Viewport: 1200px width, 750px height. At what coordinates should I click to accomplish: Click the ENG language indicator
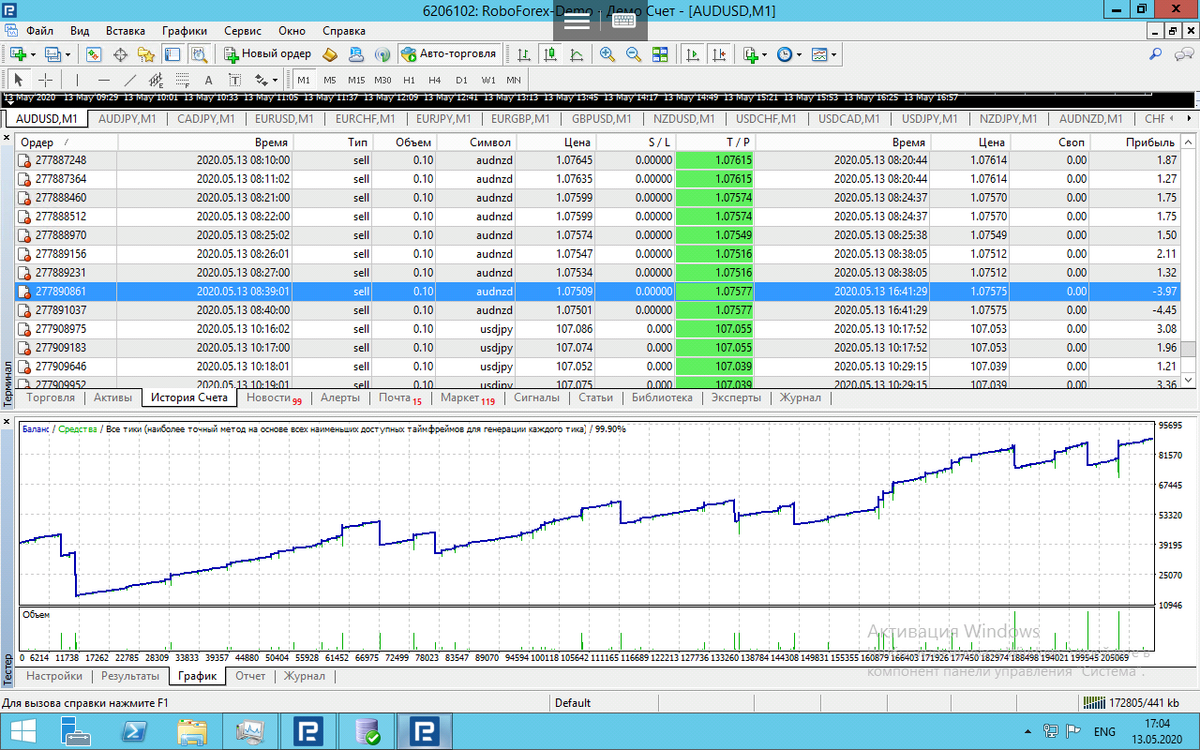[1105, 732]
